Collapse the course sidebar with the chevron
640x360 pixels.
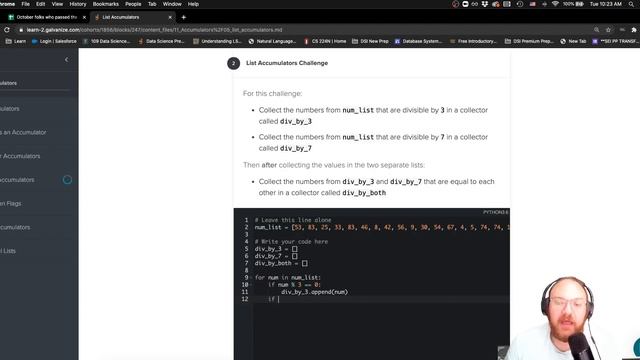click(67, 60)
